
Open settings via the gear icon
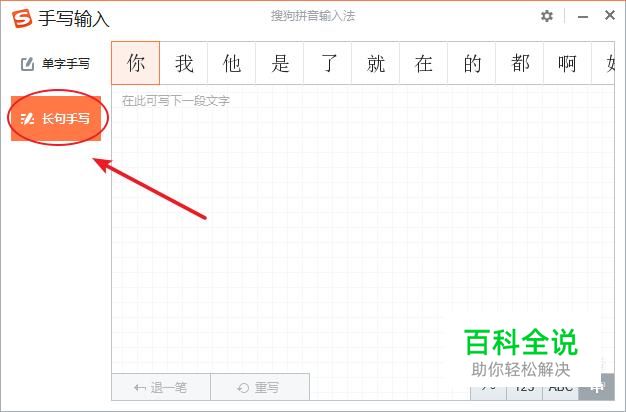547,16
